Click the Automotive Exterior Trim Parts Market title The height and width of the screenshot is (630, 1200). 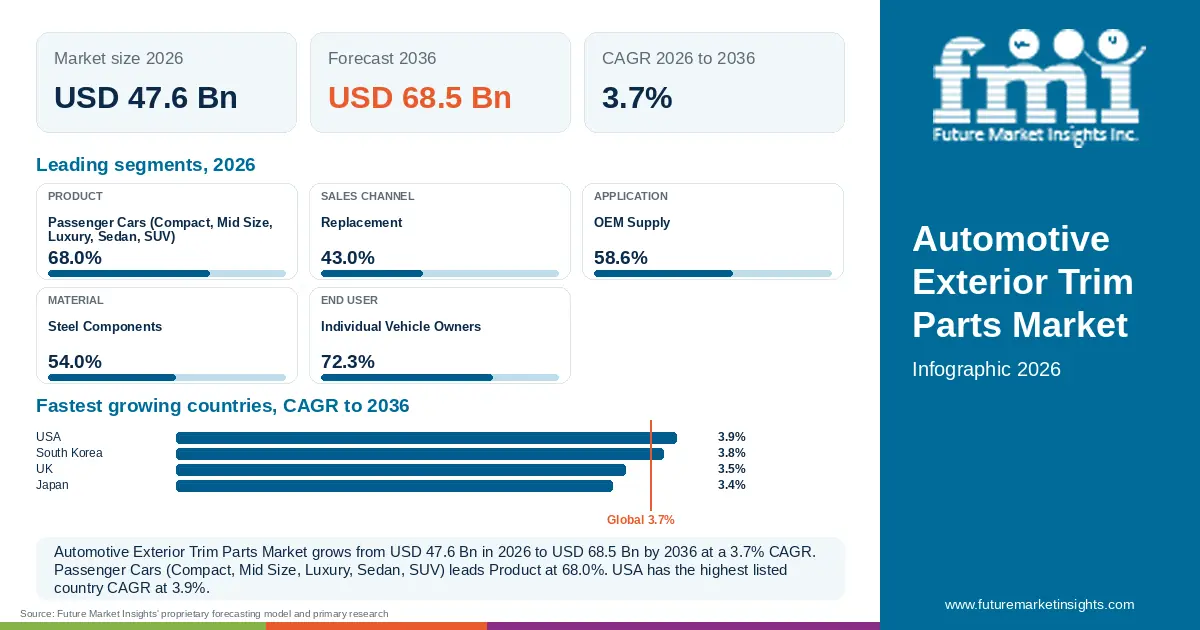(x=1023, y=282)
